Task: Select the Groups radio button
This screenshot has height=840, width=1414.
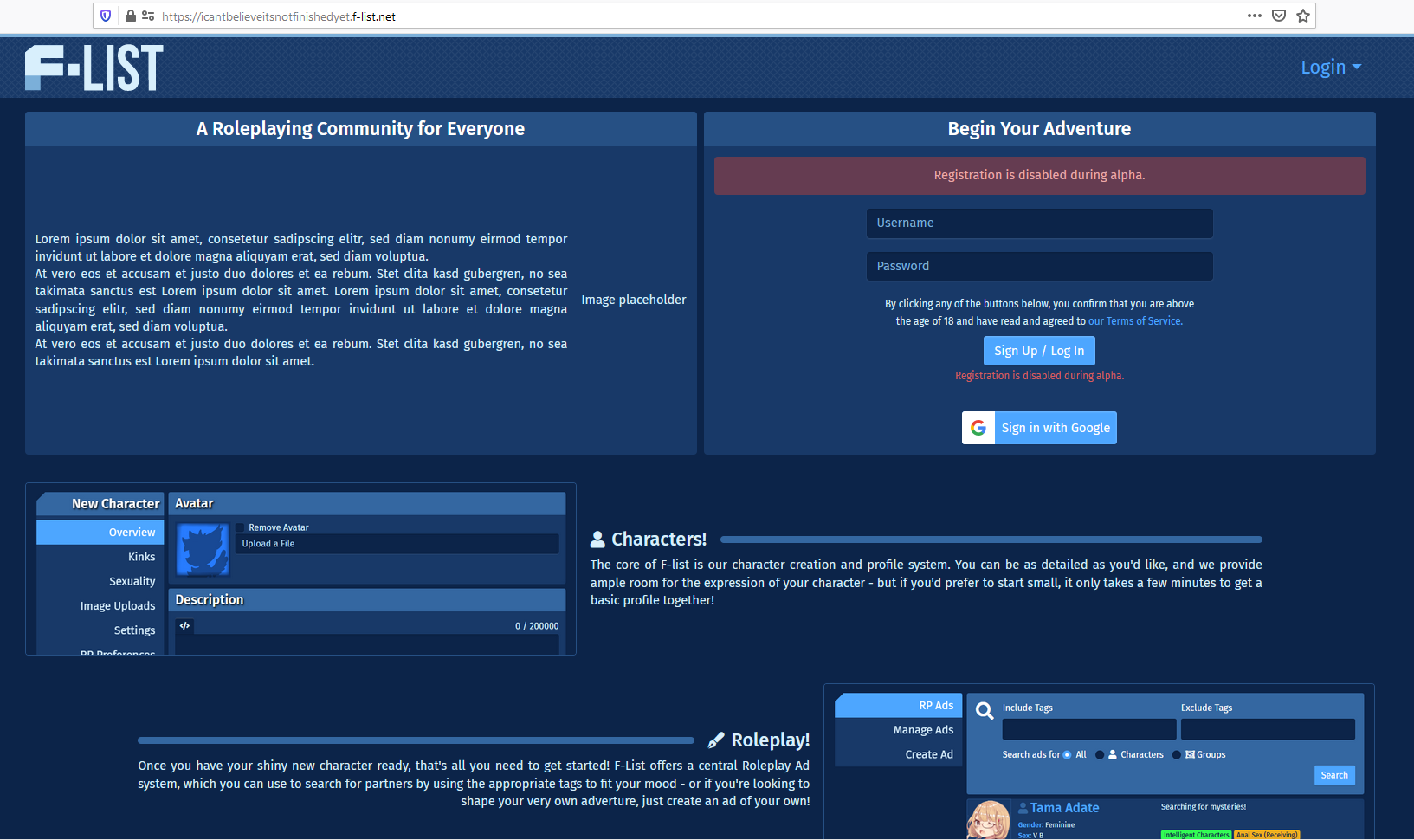Action: pos(1176,754)
